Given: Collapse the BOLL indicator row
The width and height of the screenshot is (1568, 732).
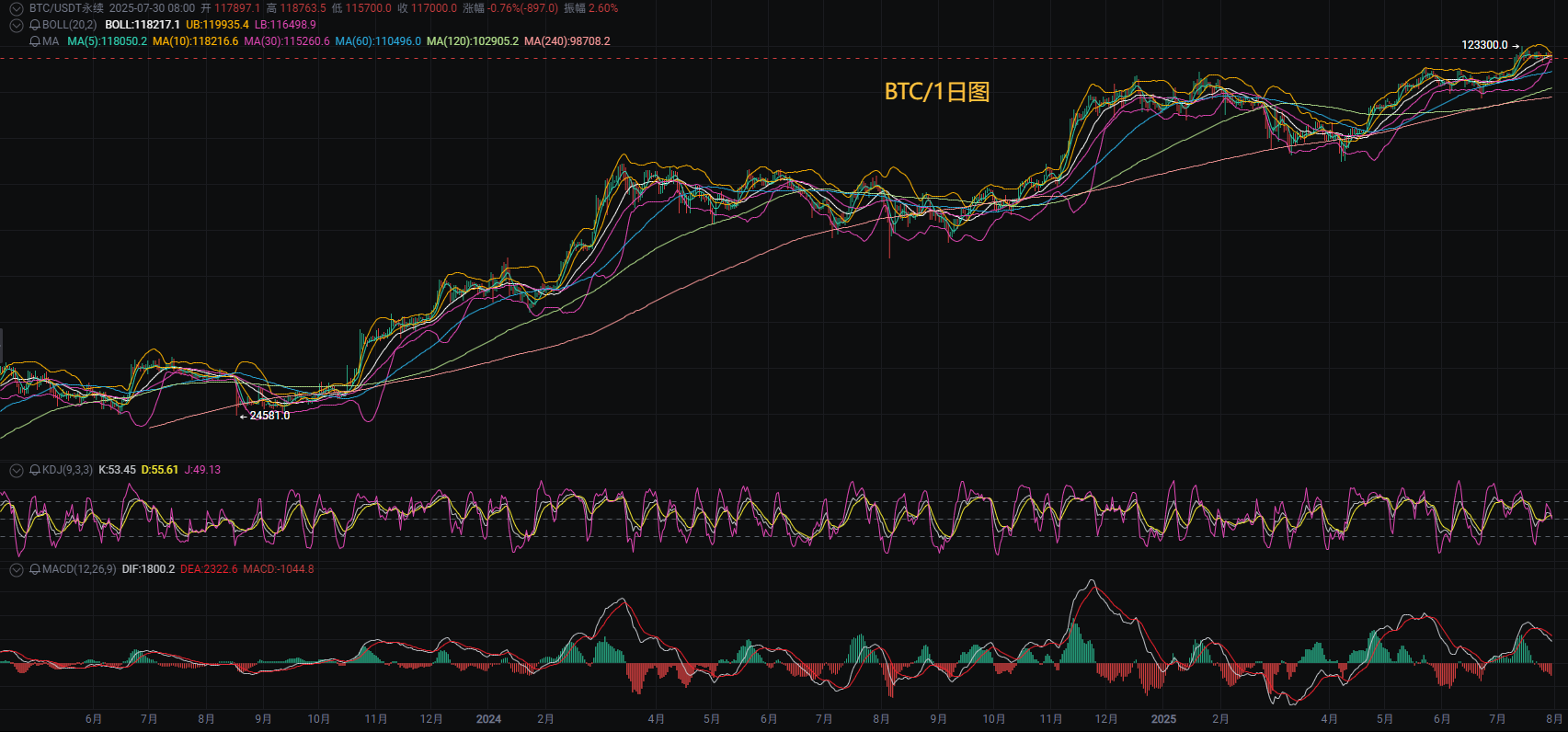Looking at the screenshot, I should coord(16,25).
